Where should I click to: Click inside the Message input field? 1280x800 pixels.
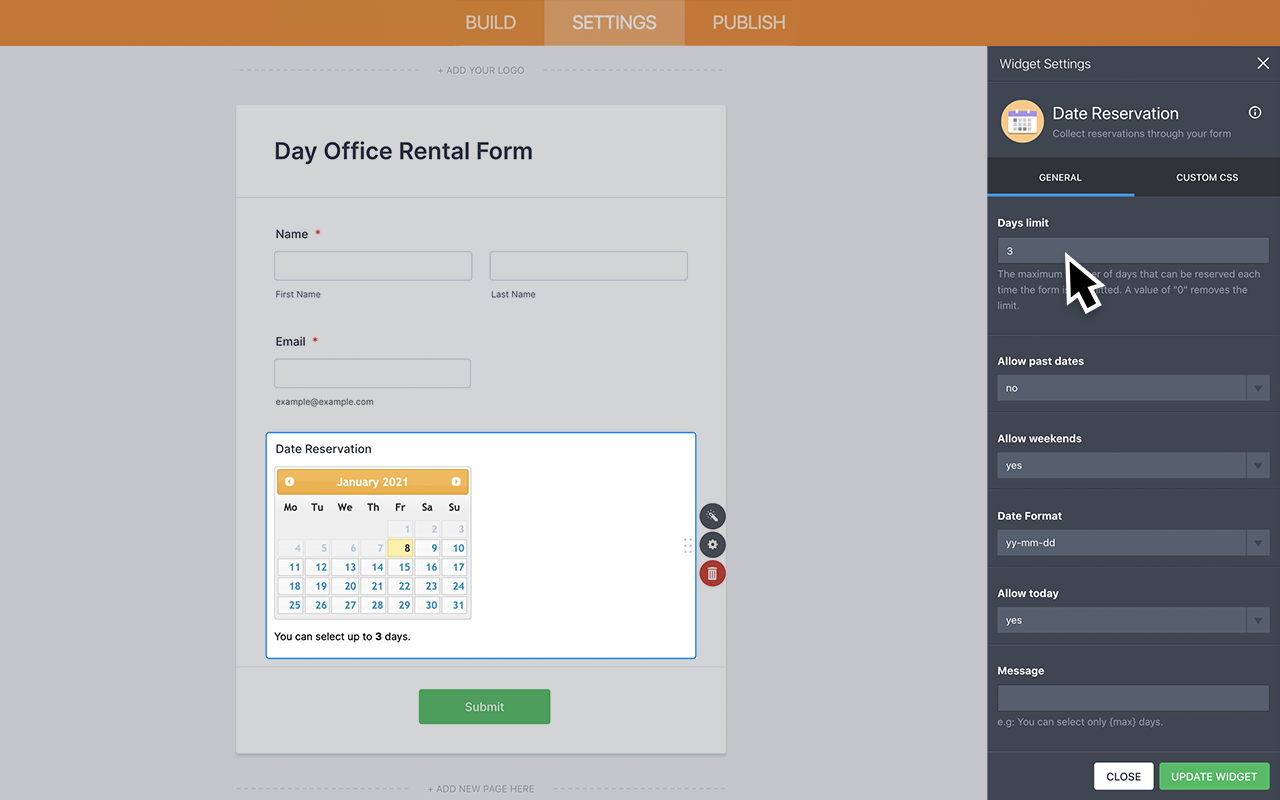(x=1133, y=697)
